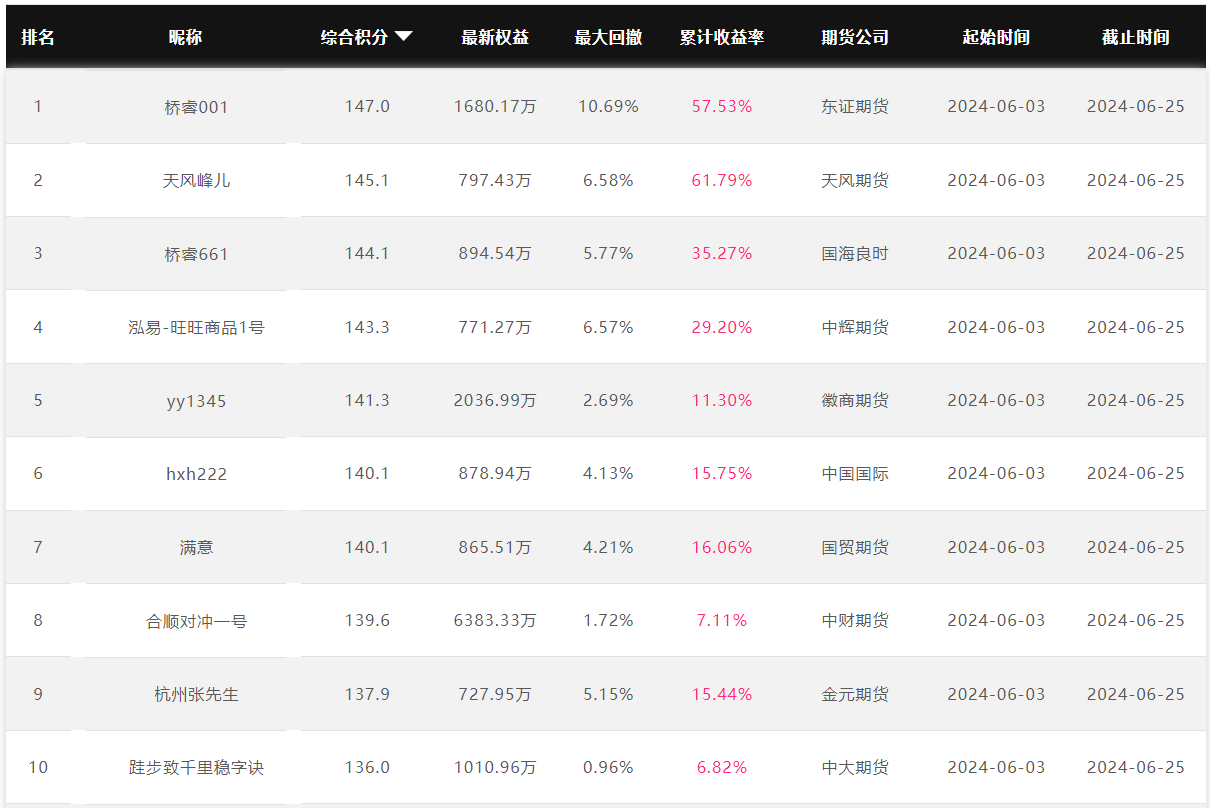Click the equity value 797.43万
Viewport: 1210px width, 808px height.
coord(495,180)
